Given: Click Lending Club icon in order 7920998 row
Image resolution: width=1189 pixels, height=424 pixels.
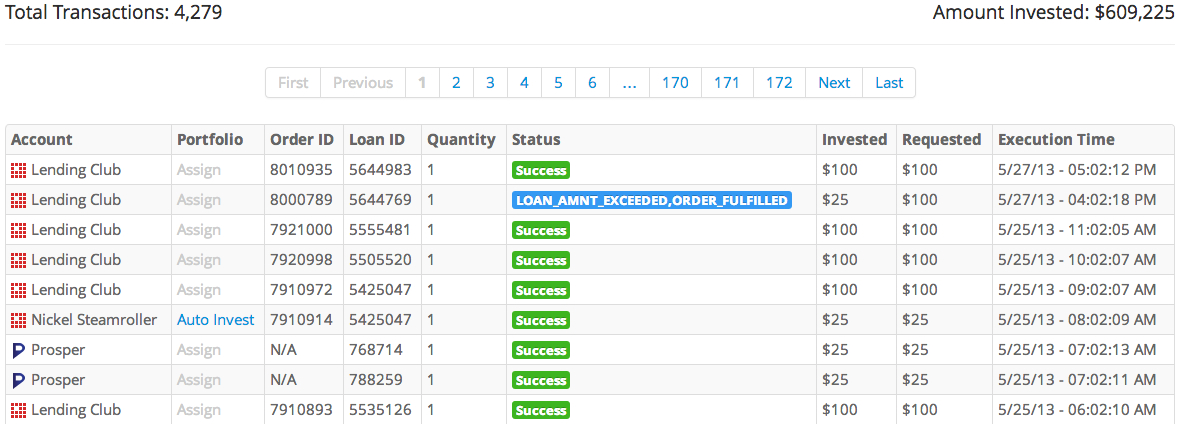Looking at the screenshot, I should point(18,260).
